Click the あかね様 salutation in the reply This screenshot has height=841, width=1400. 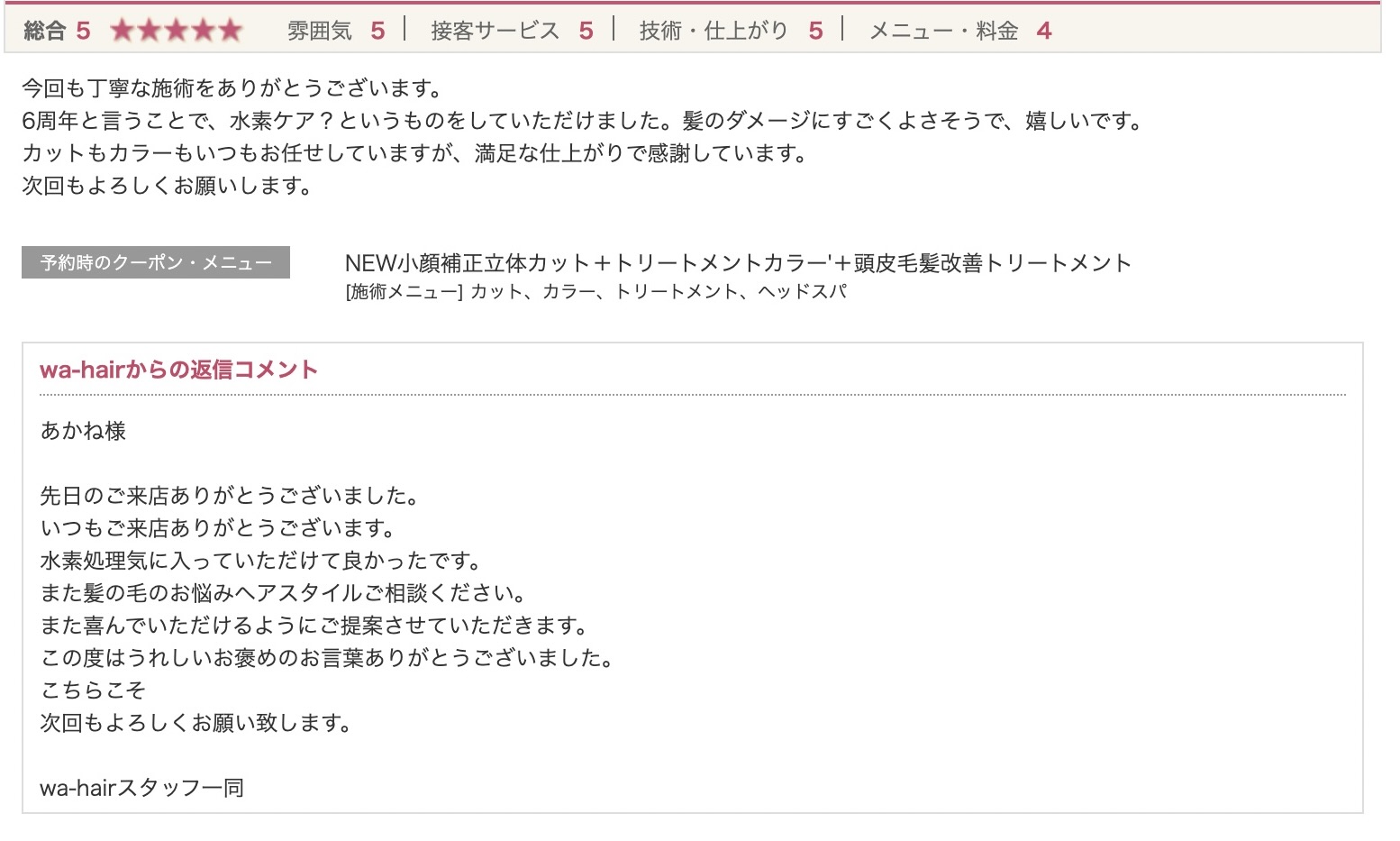(x=83, y=431)
